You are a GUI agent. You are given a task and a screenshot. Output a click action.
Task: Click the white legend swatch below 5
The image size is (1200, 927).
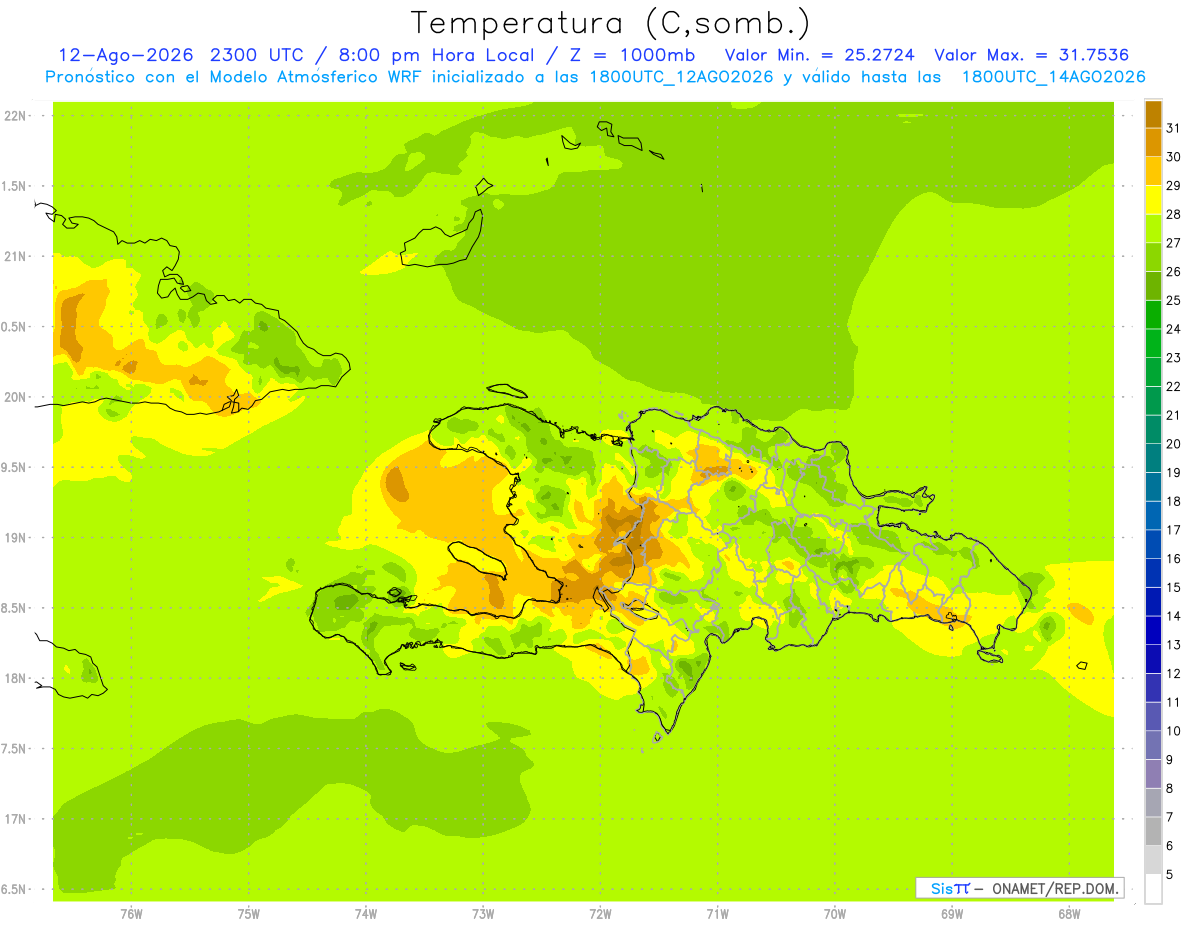tap(1153, 889)
